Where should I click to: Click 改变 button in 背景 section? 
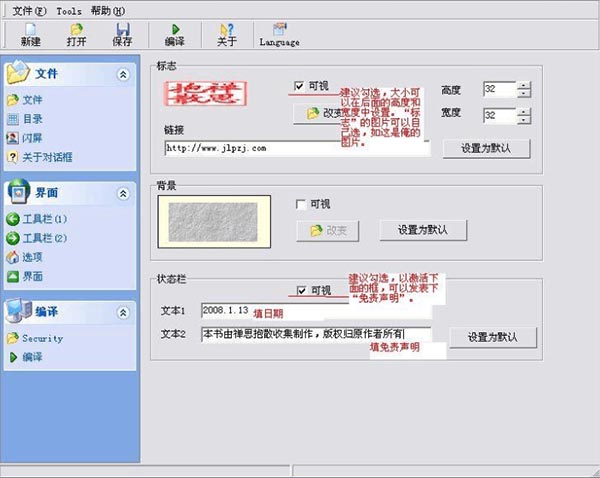tap(328, 230)
